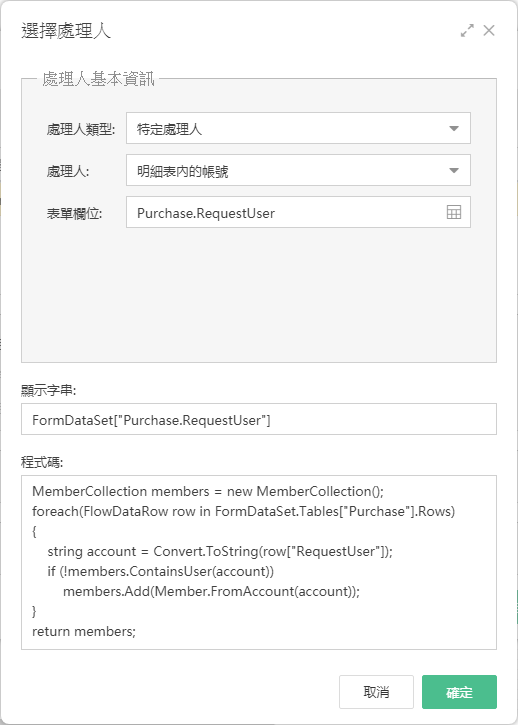Close the 選擇處理人 dialog

[x=489, y=31]
